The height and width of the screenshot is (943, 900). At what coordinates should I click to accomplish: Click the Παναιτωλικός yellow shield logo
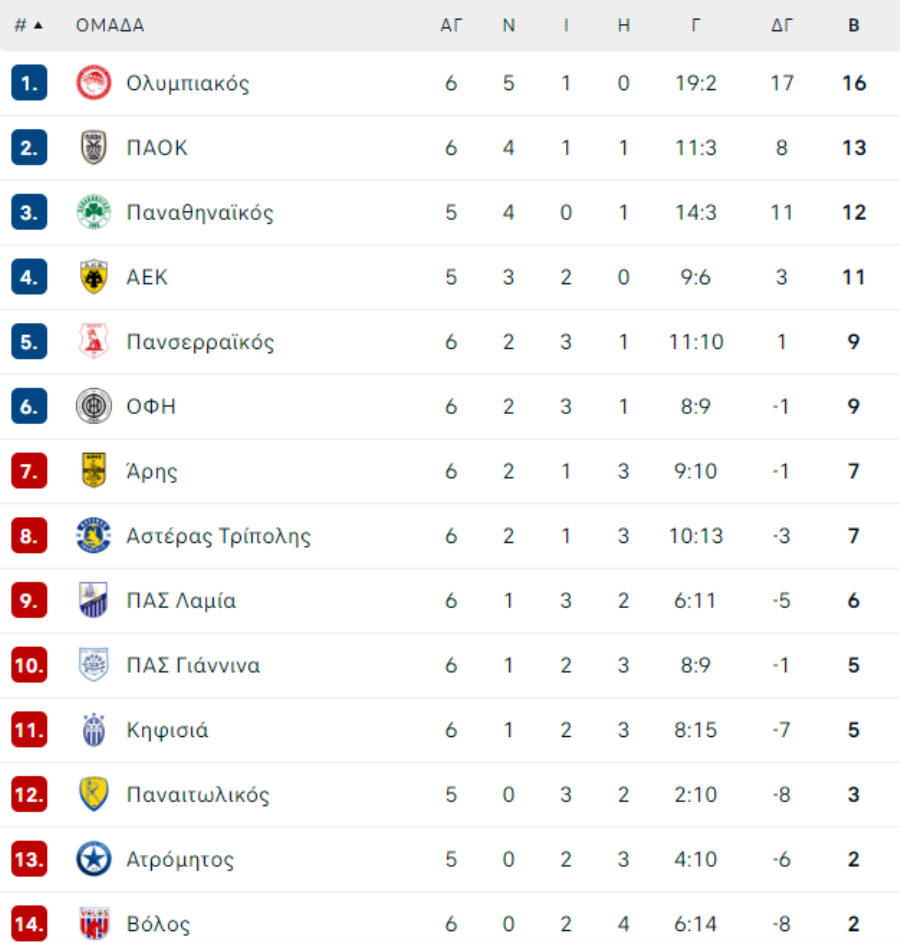(94, 795)
